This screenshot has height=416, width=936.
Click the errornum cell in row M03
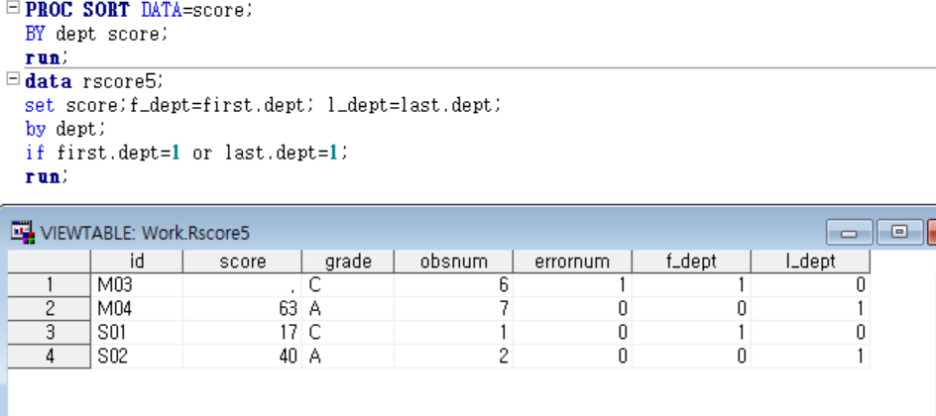(572, 285)
